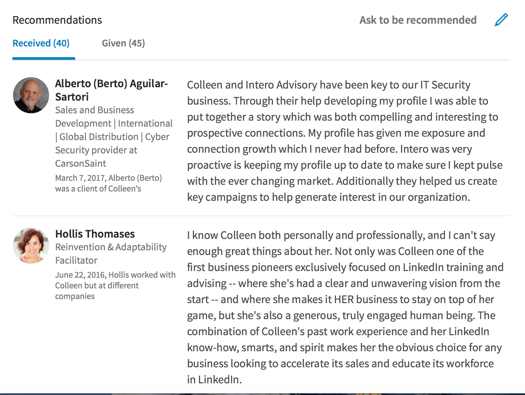This screenshot has width=525, height=395.
Task: Click 'was a client of Colleen's' text
Action: (98, 188)
